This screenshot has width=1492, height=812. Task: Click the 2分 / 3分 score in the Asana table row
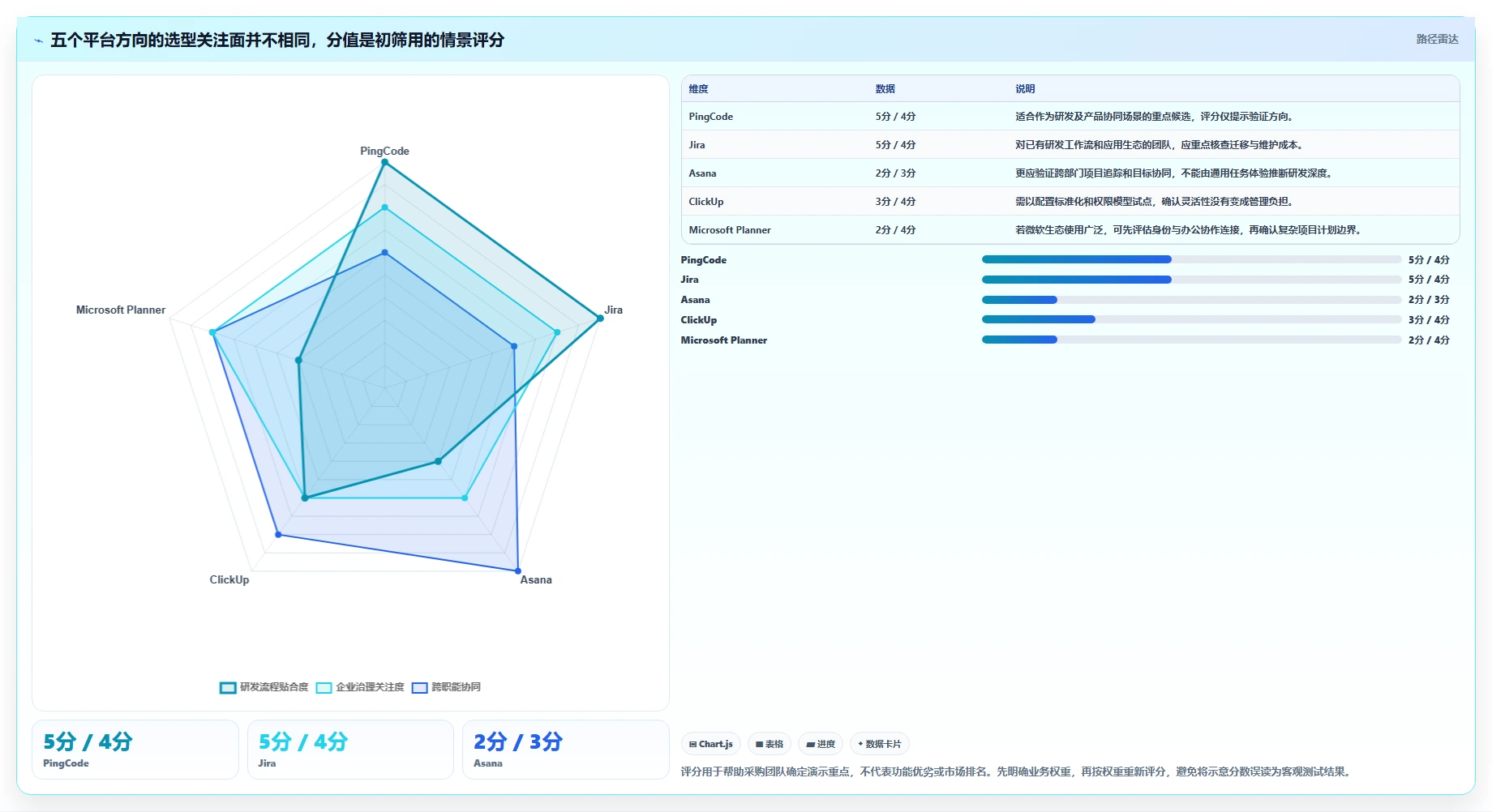895,173
